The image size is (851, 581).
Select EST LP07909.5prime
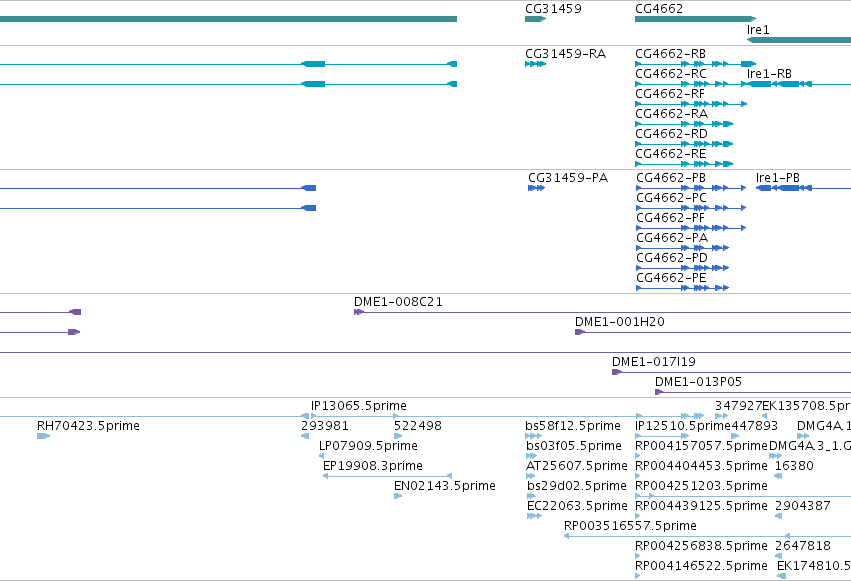point(368,446)
